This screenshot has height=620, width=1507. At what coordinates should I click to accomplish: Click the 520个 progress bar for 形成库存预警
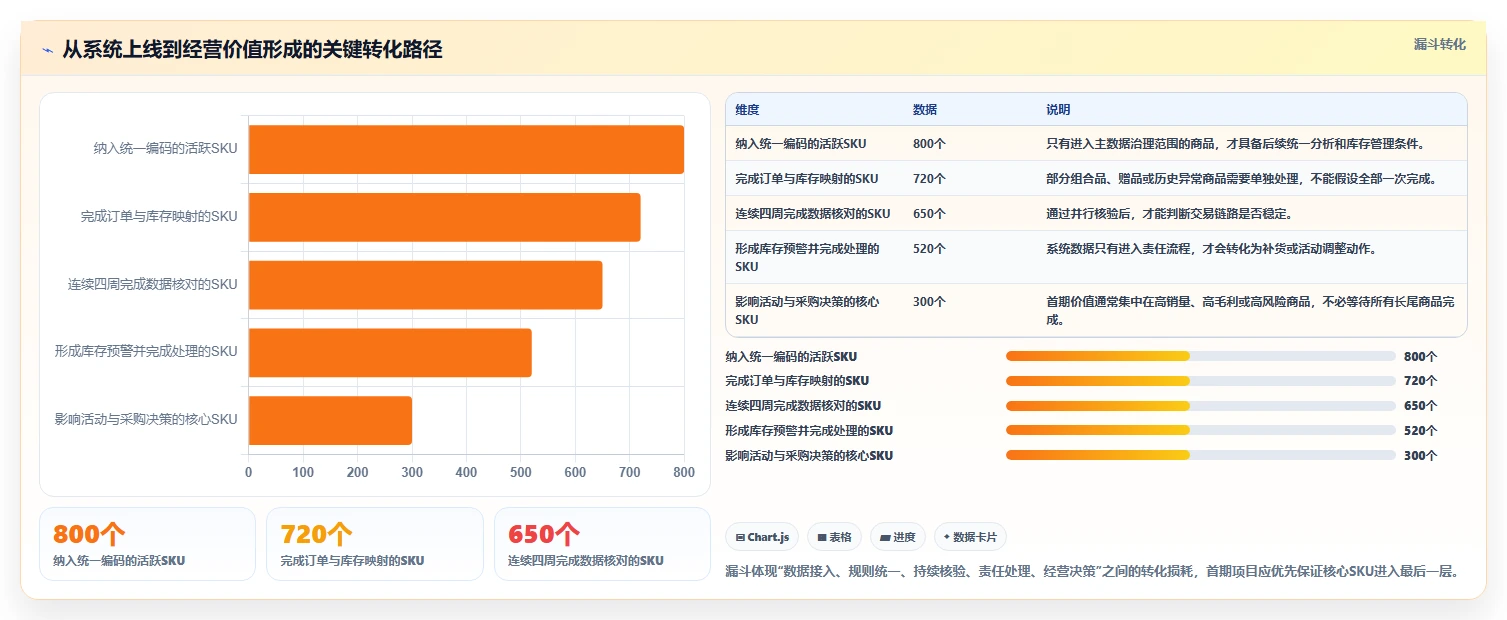pos(1200,430)
